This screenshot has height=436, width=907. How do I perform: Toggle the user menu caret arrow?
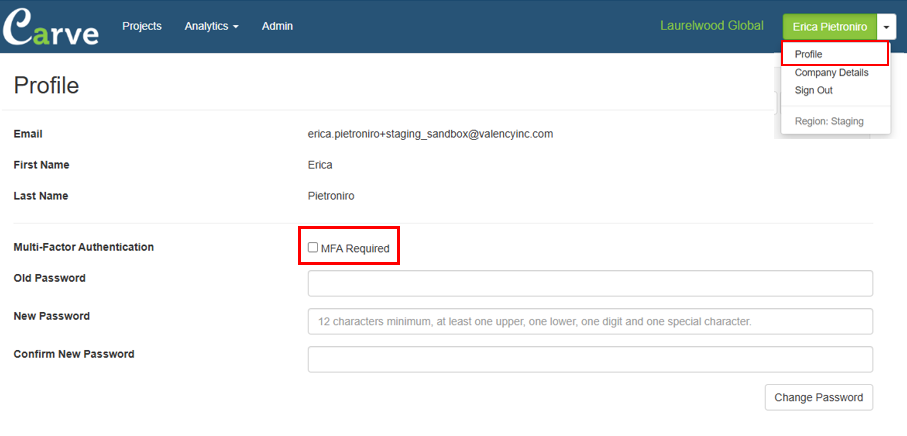point(887,27)
